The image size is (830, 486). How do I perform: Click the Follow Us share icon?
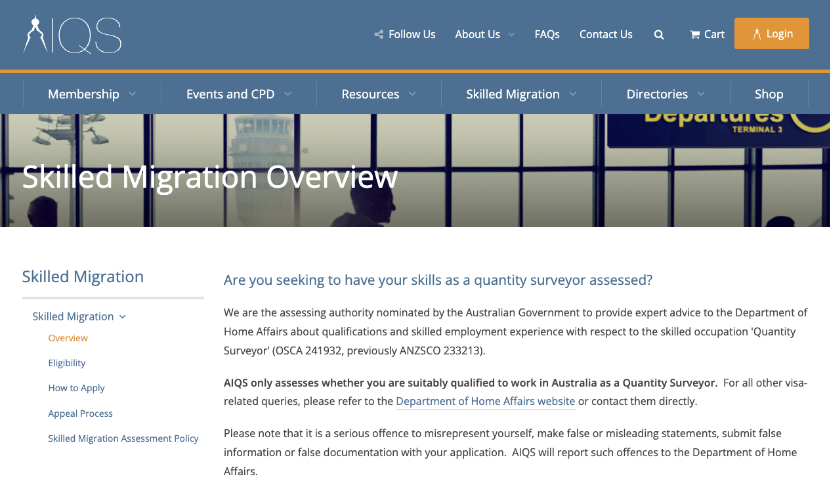click(x=379, y=34)
